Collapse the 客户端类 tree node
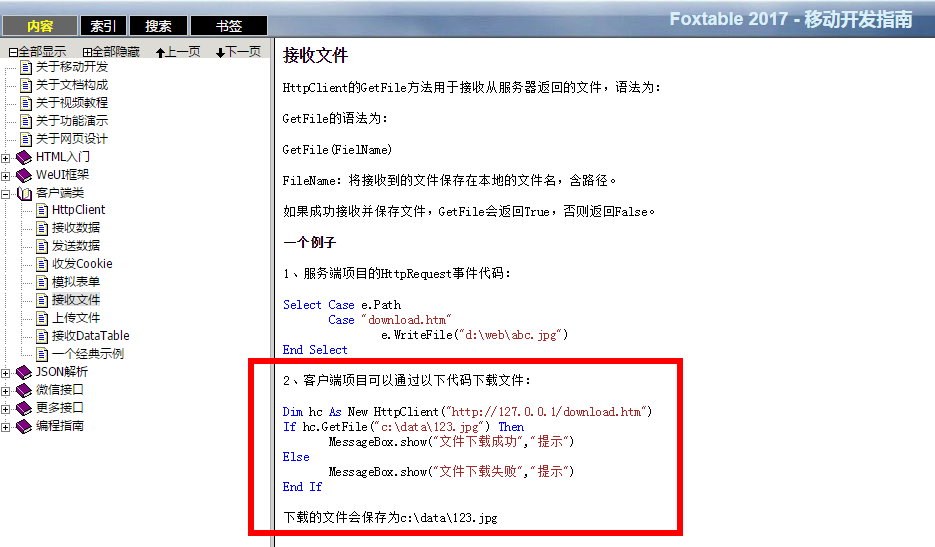The height and width of the screenshot is (547, 935). (x=5, y=194)
